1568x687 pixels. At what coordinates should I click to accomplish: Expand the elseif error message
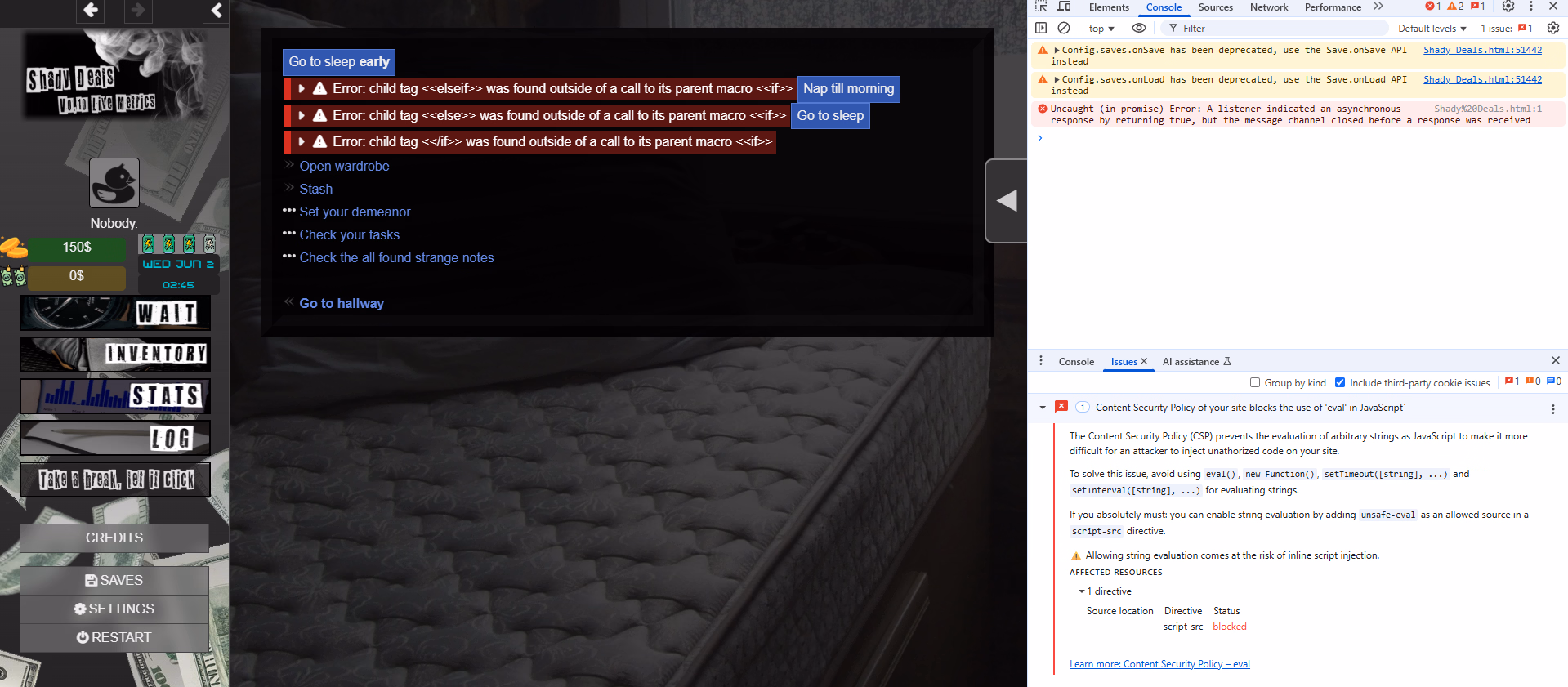(x=302, y=89)
